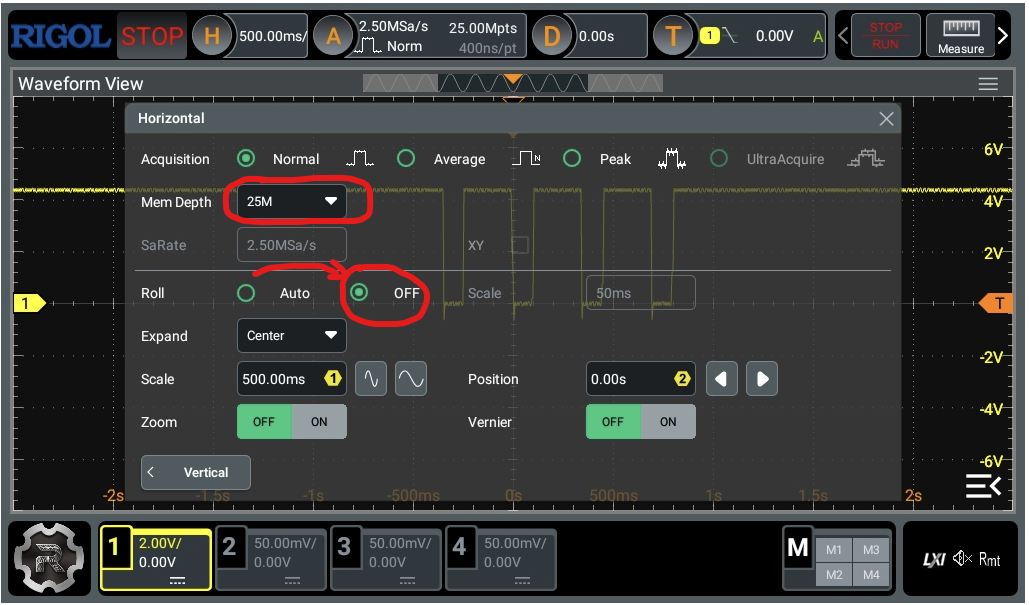Select math channel M4
Viewport: 1029px width, 605px height.
click(x=871, y=575)
